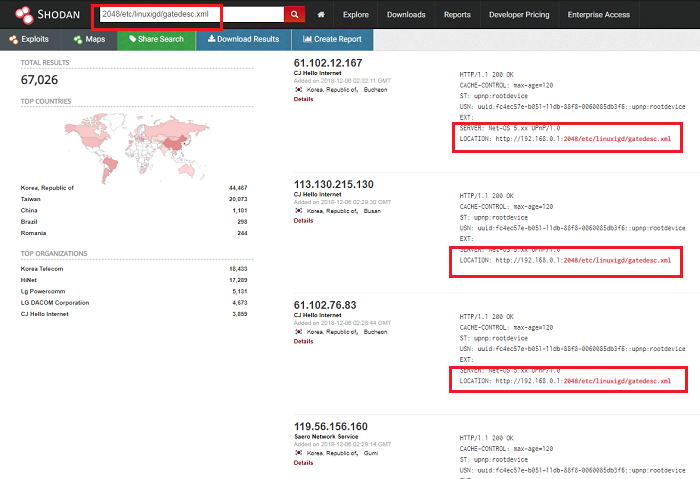Click the Maps icon

[x=78, y=40]
